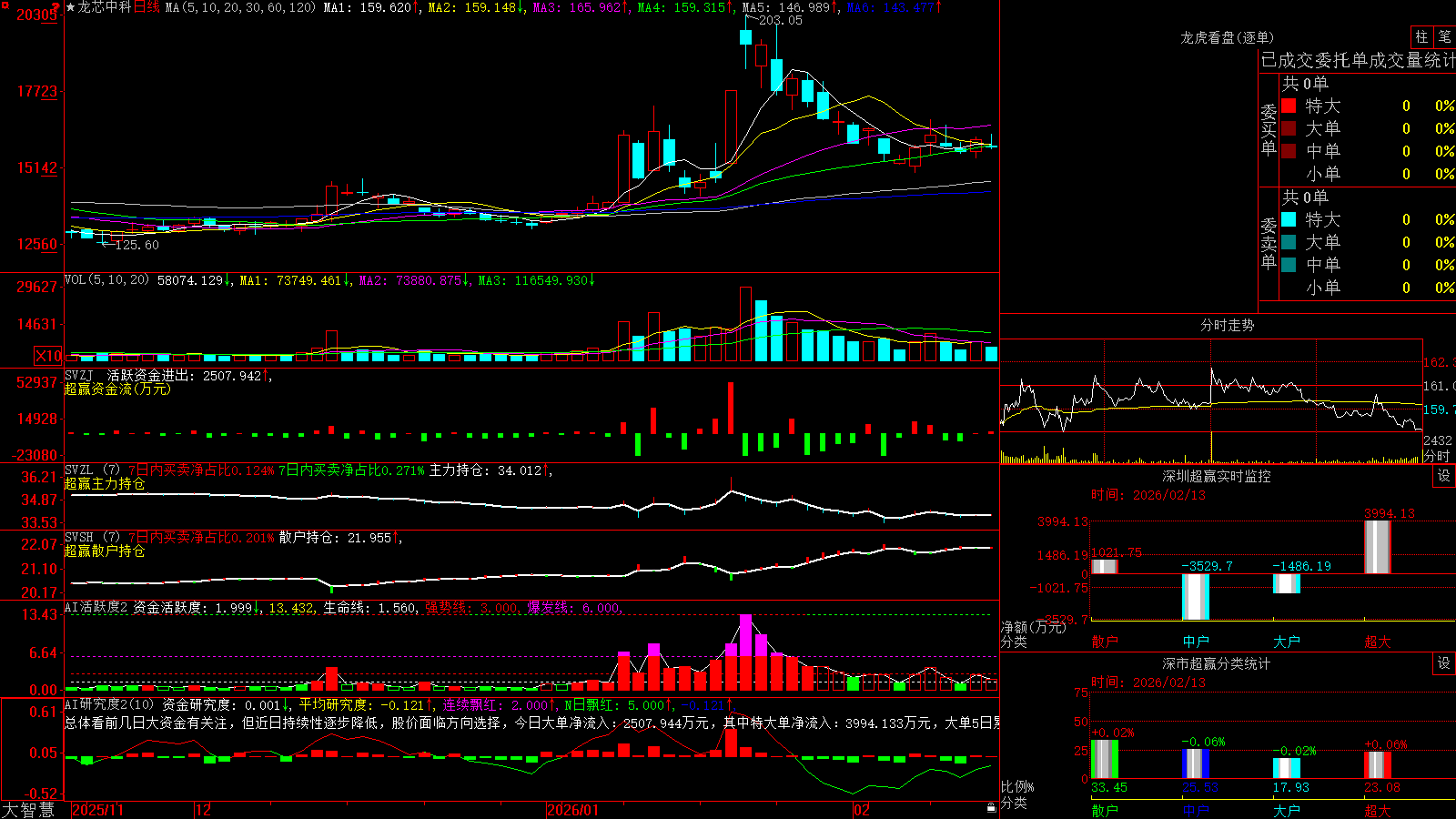Click the SVZL (7) indicator name

click(93, 470)
